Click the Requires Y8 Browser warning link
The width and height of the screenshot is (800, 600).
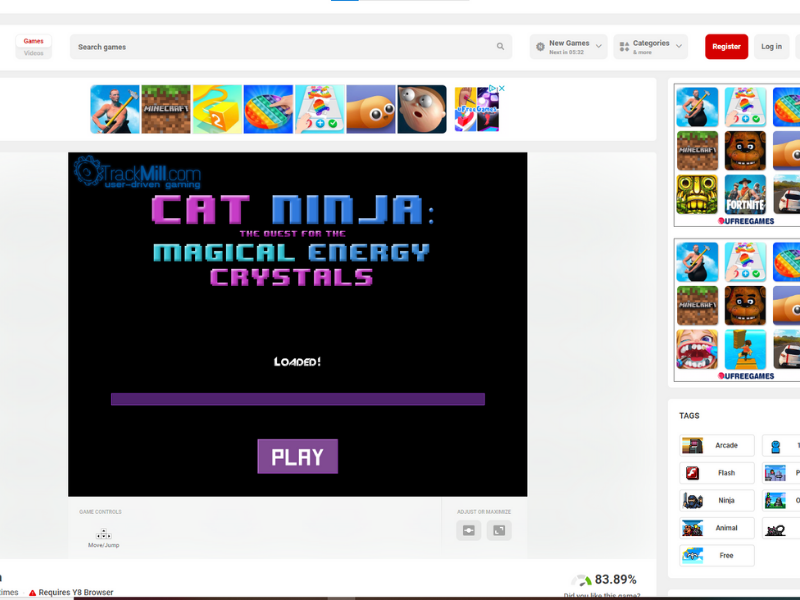(x=71, y=592)
